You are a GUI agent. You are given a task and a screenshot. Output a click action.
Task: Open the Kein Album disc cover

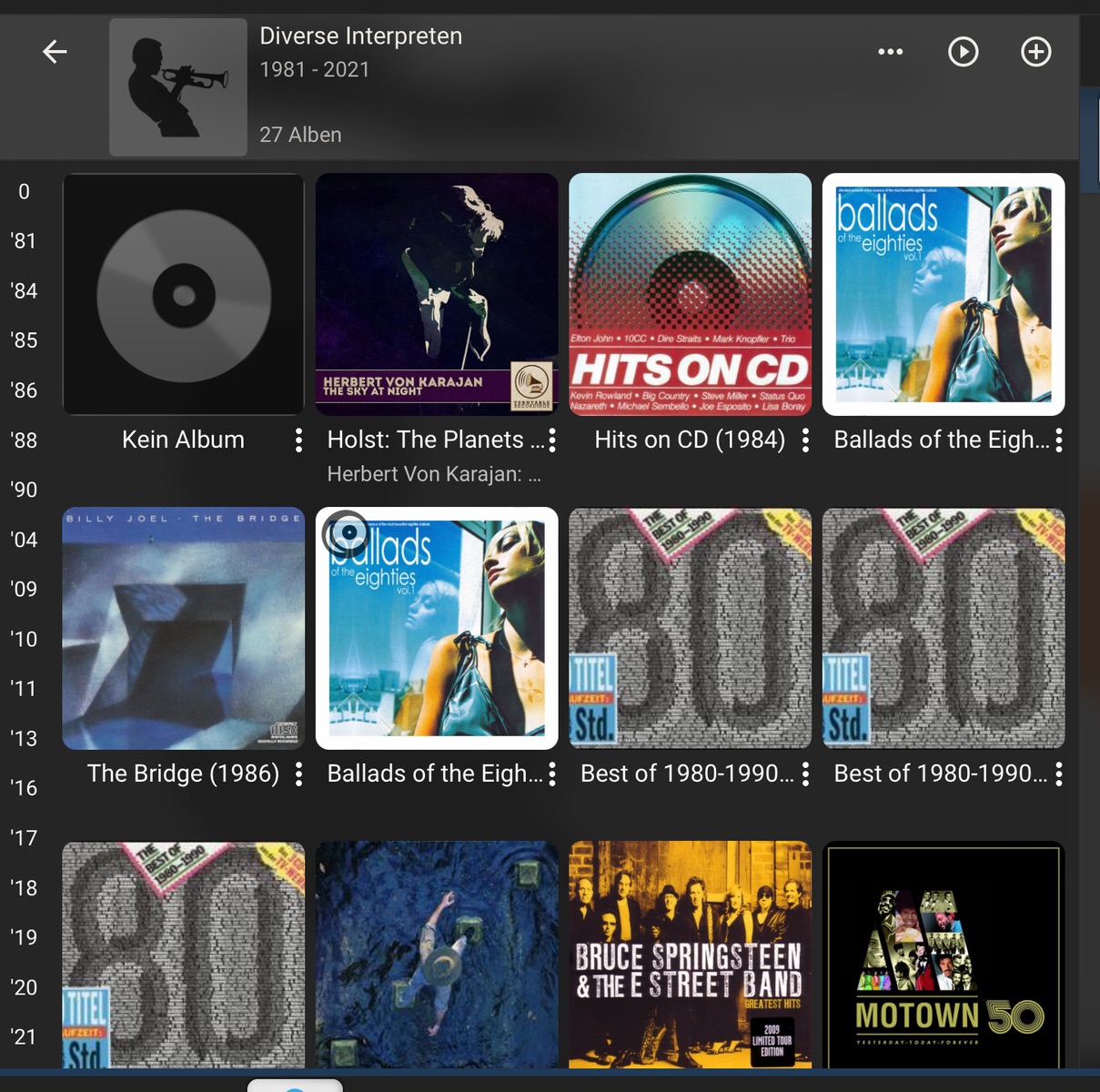(x=183, y=294)
